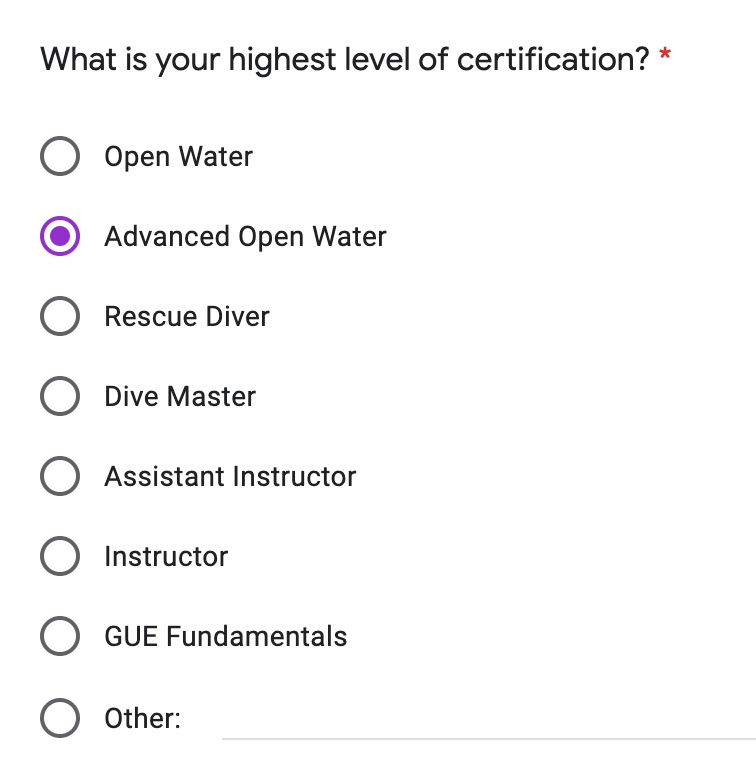Click the "Other:" label text

[x=142, y=718]
